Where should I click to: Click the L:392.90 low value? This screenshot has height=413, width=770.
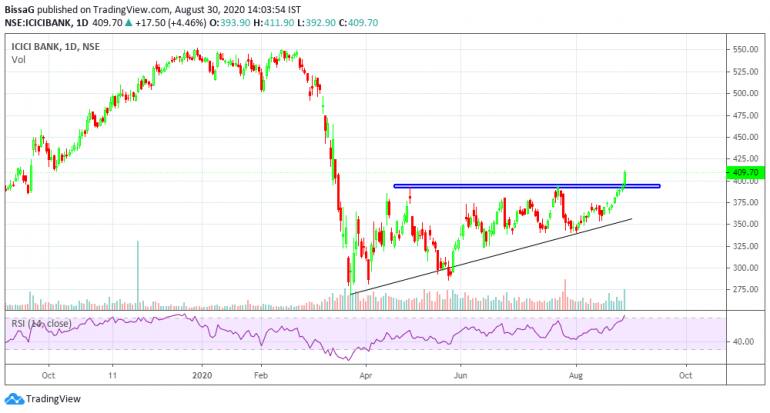click(316, 23)
